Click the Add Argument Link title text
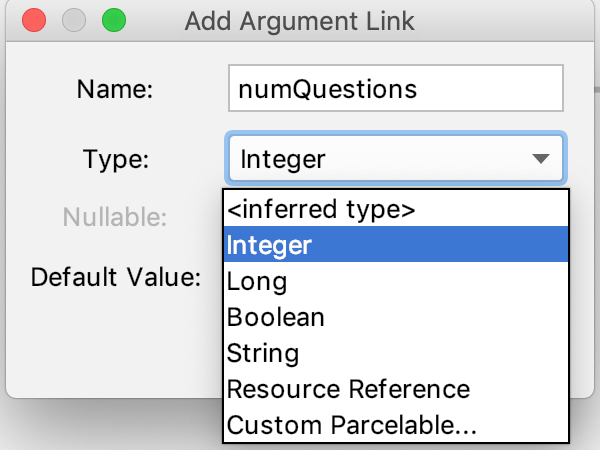The width and height of the screenshot is (600, 450). coord(299,21)
